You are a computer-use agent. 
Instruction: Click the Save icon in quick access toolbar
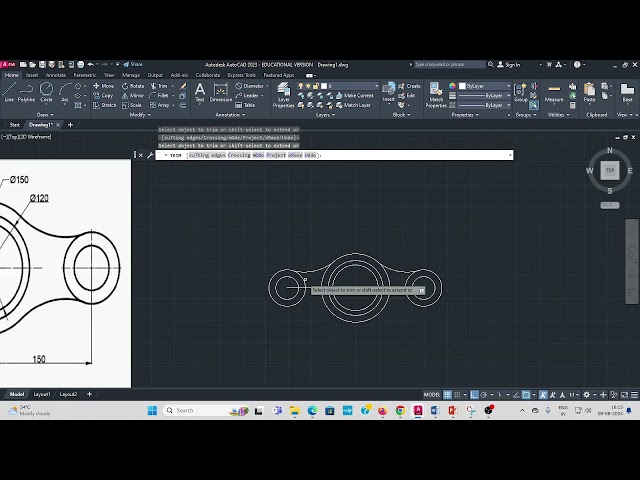[x=42, y=64]
